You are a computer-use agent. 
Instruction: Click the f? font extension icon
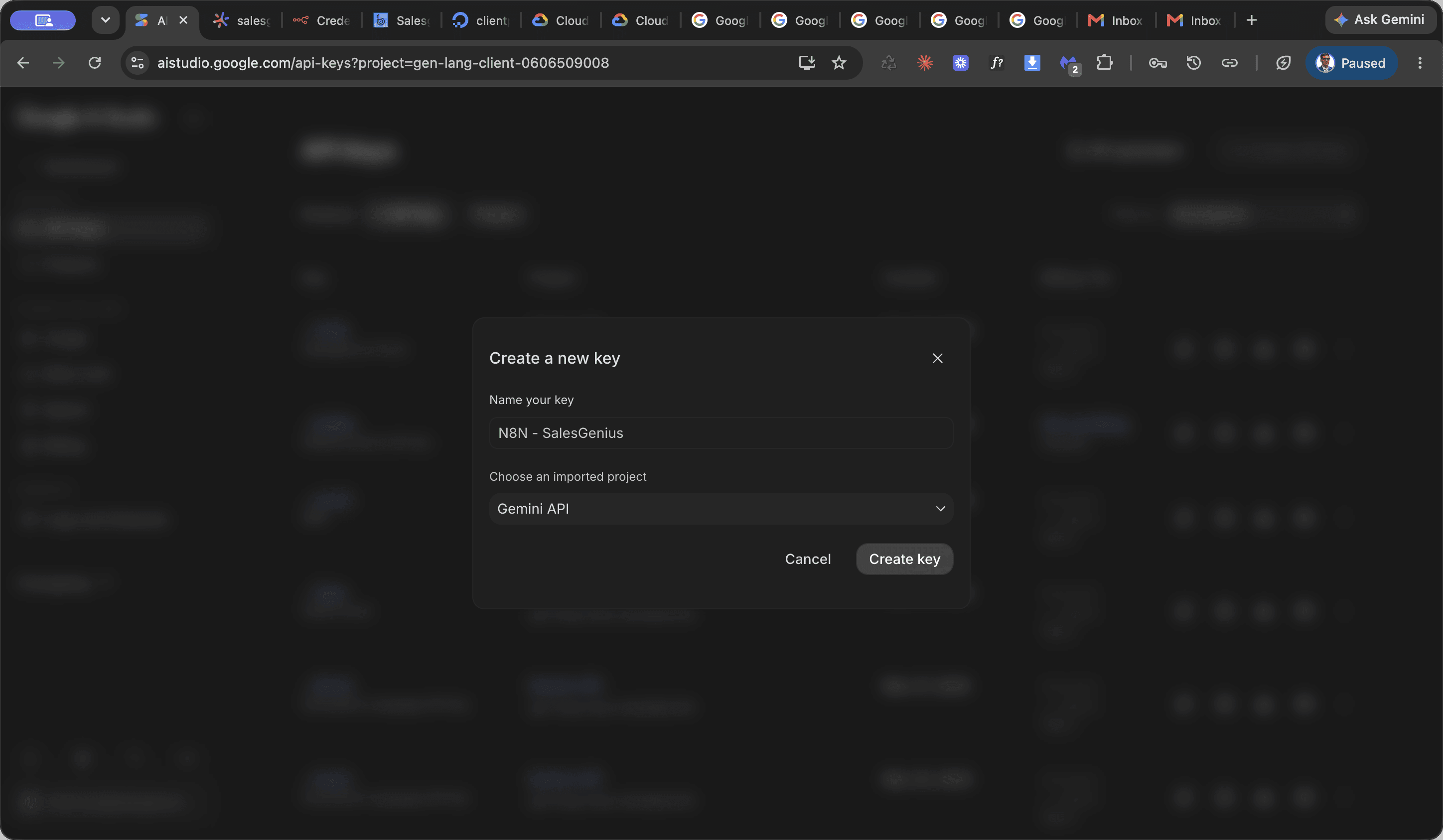click(x=997, y=63)
